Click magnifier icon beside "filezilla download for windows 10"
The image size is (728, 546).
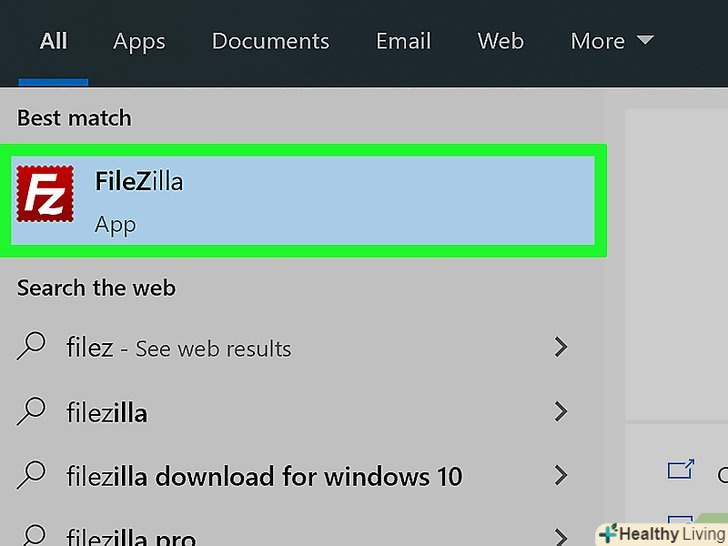coord(33,475)
